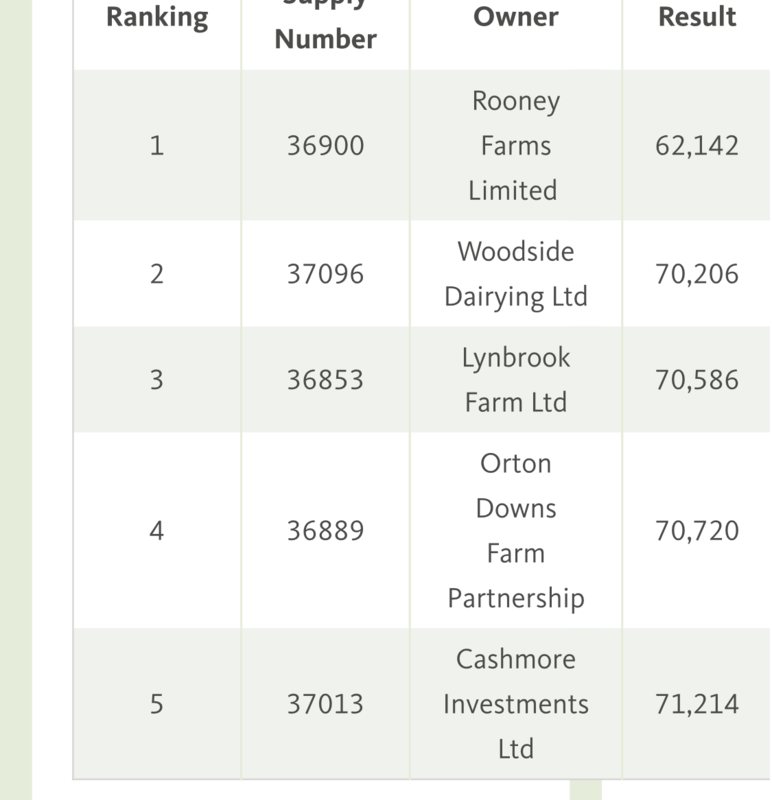
Task: Select the Rooney Farms Limited owner cell
Action: [515, 146]
